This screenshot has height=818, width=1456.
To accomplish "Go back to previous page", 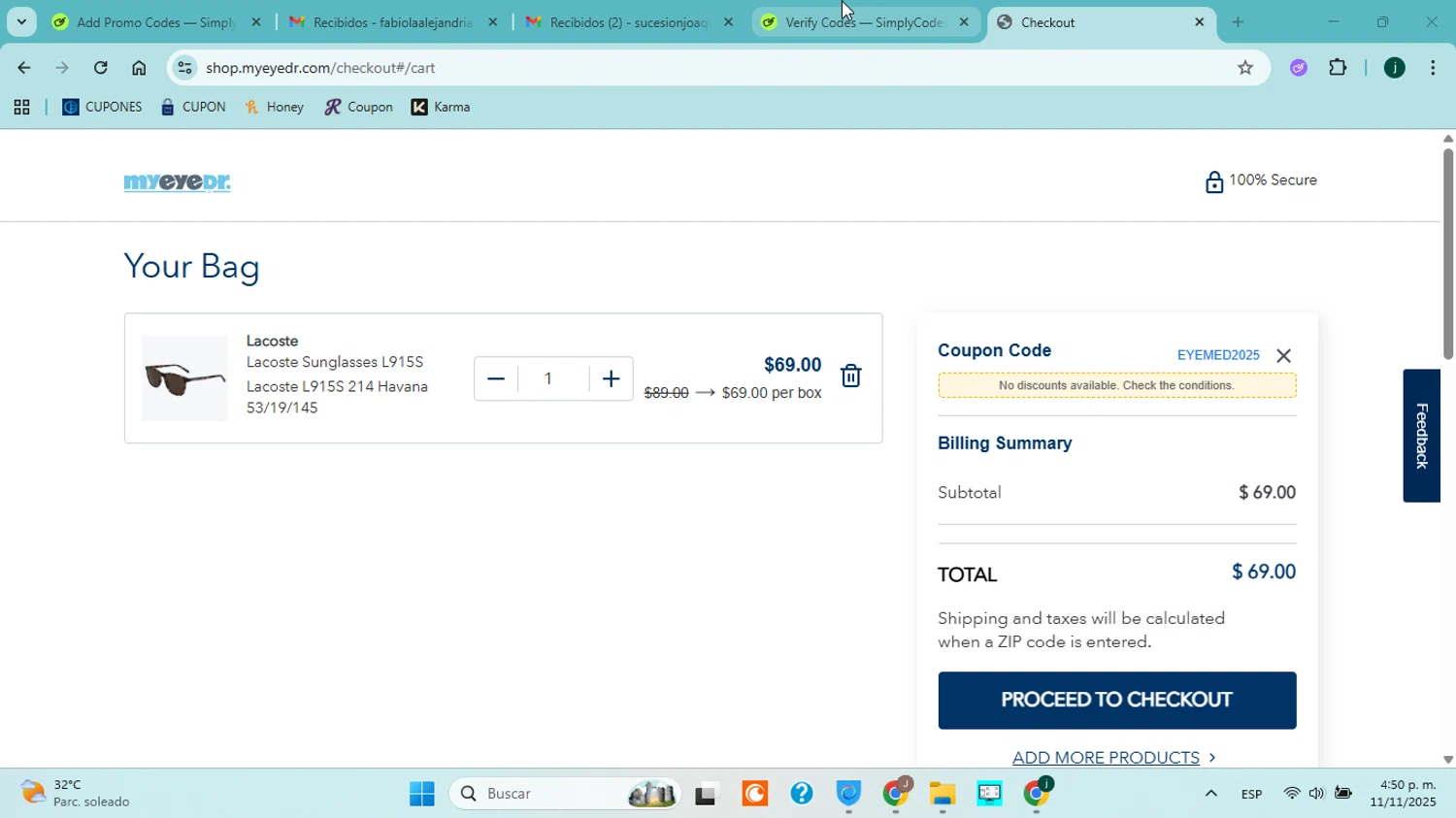I will pos(23,68).
